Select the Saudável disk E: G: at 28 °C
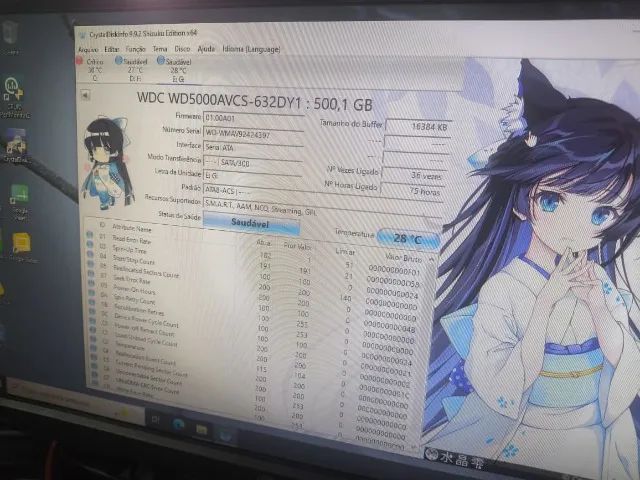640x480 pixels. pos(175,69)
